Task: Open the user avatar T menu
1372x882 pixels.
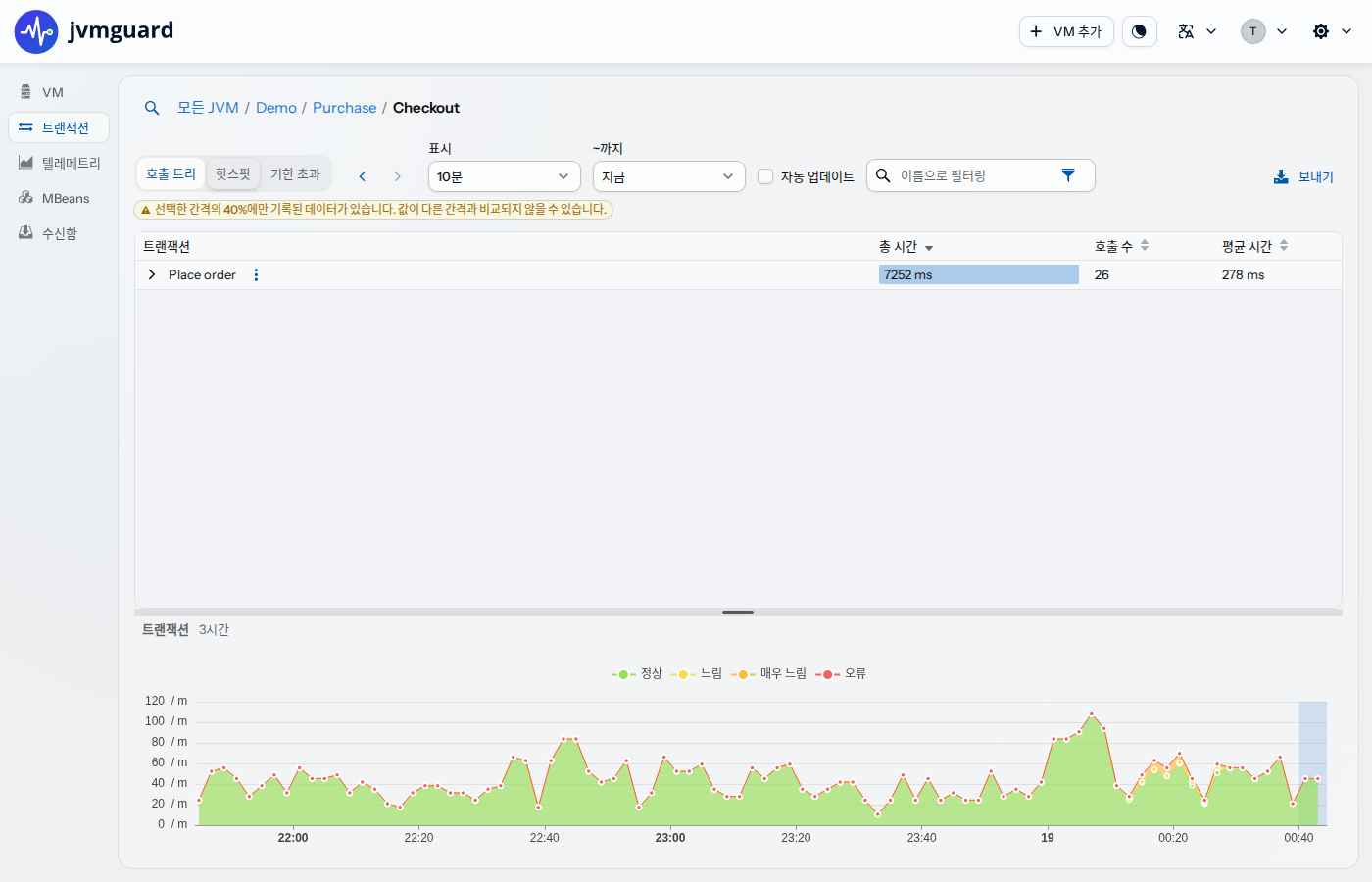Action: (1264, 31)
